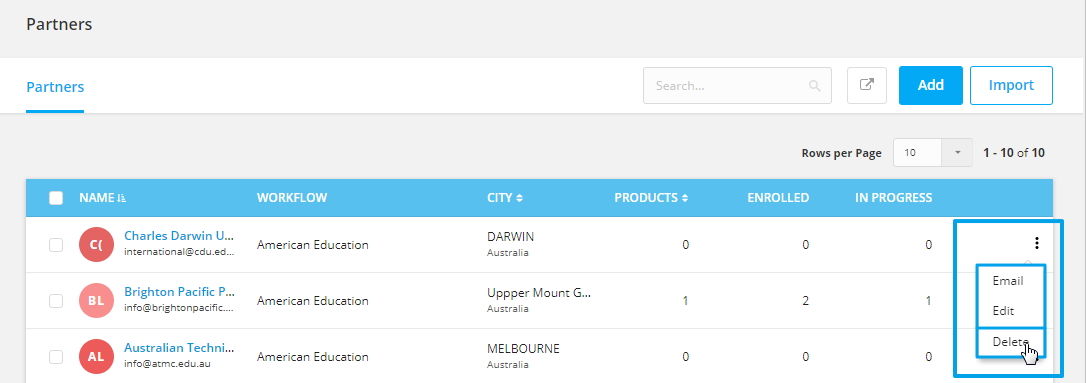Image resolution: width=1086 pixels, height=383 pixels.
Task: Click the AL avatar for Australian Technical
Action: click(x=96, y=357)
